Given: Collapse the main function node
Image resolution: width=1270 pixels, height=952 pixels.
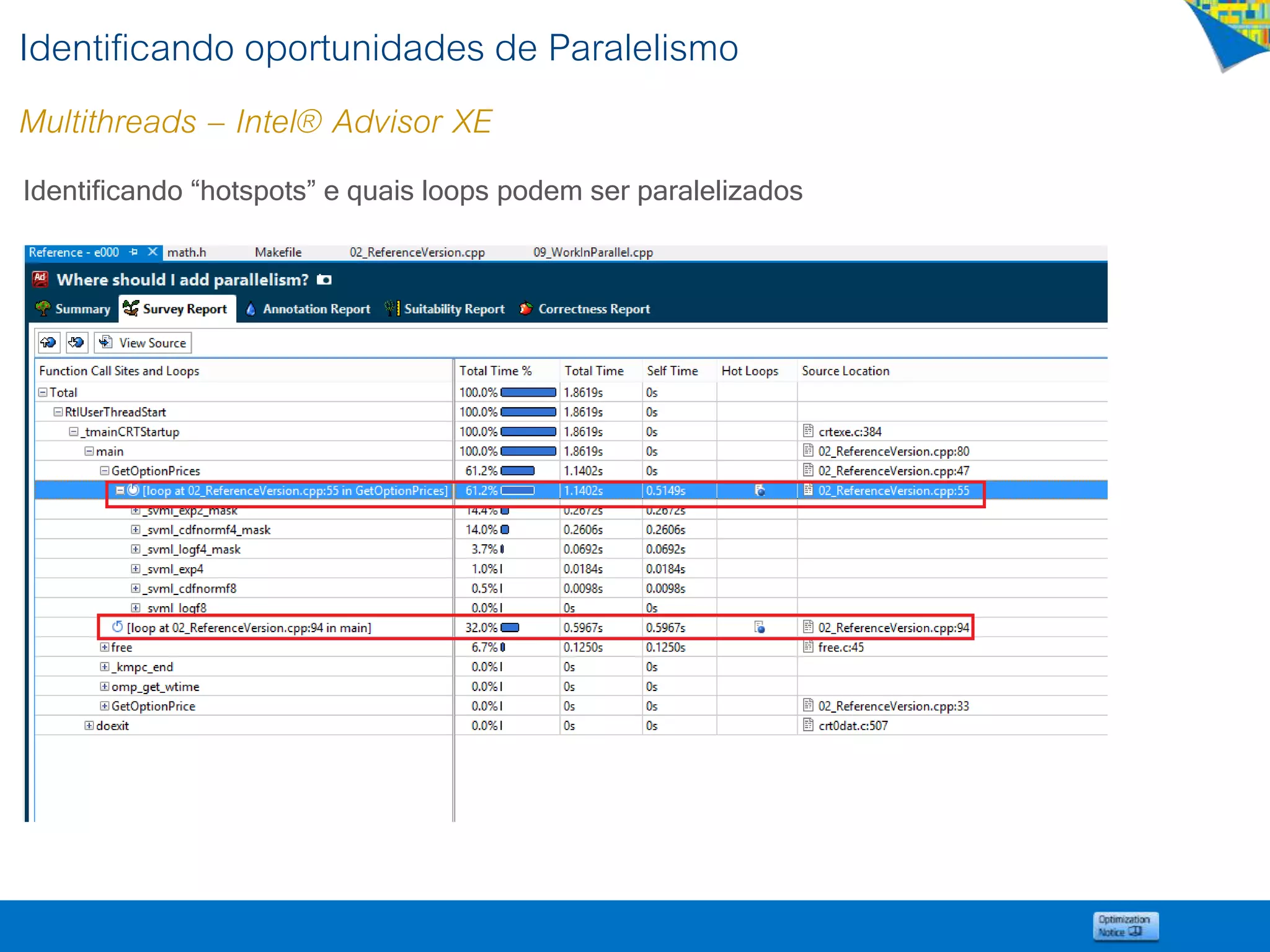Looking at the screenshot, I should tap(89, 451).
